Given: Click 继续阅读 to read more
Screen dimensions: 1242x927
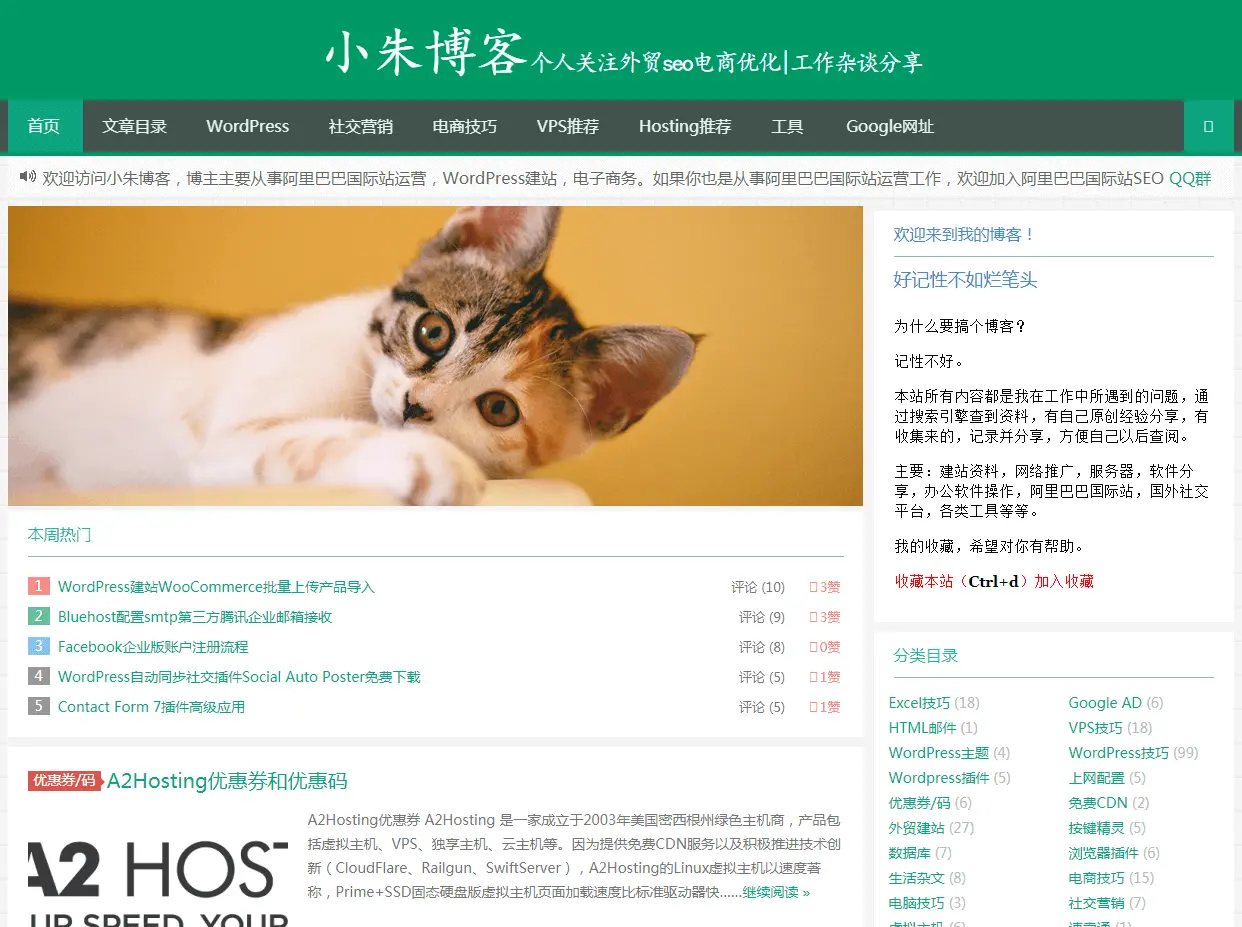Looking at the screenshot, I should [776, 892].
